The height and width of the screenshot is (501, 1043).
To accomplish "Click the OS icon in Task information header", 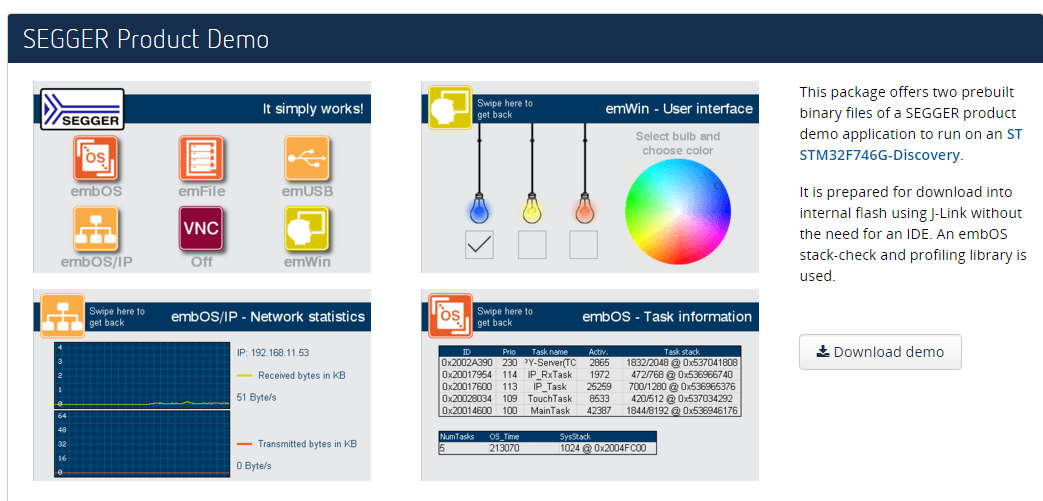I will (450, 316).
